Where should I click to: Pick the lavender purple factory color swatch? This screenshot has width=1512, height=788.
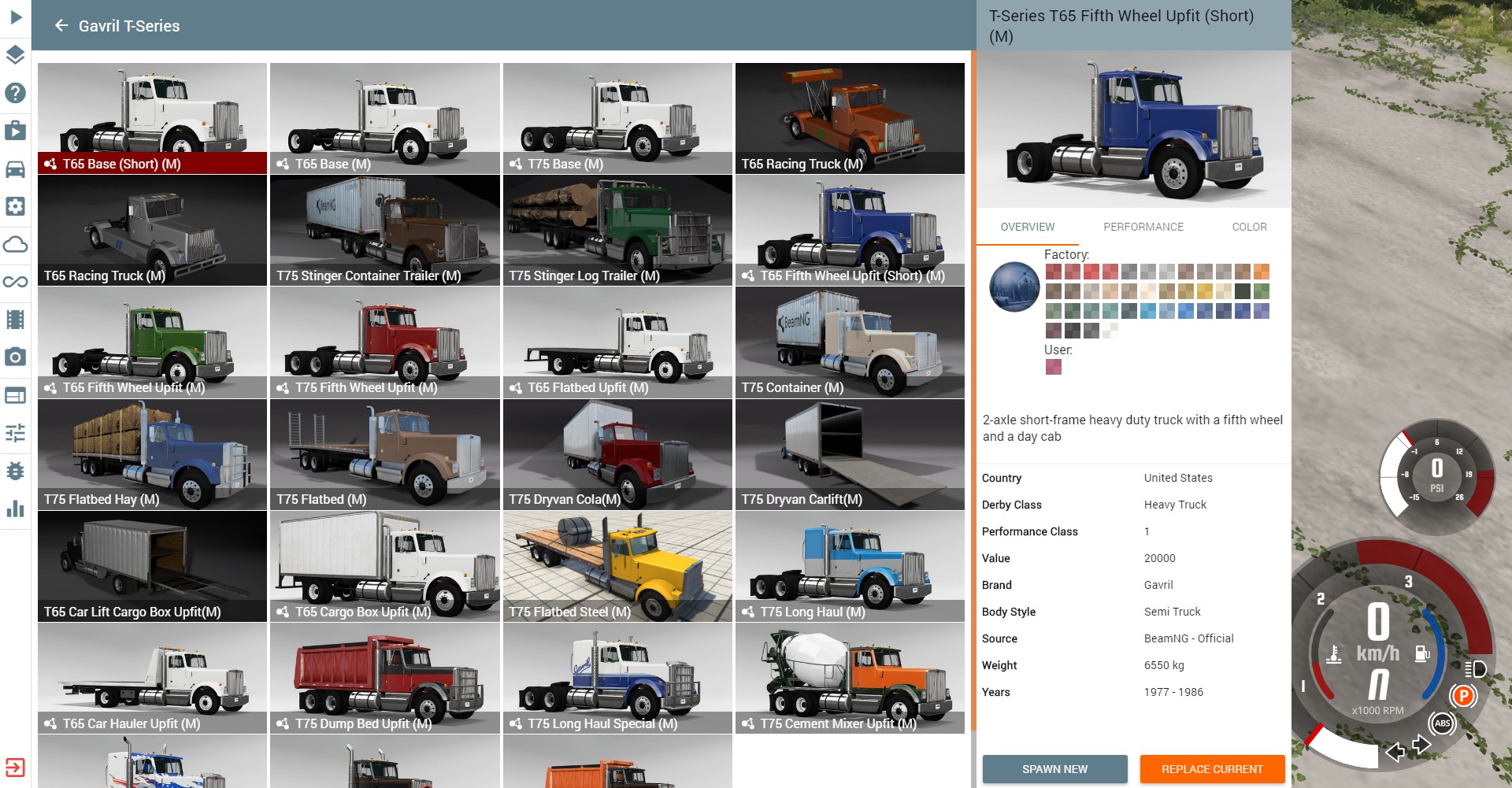click(1262, 311)
